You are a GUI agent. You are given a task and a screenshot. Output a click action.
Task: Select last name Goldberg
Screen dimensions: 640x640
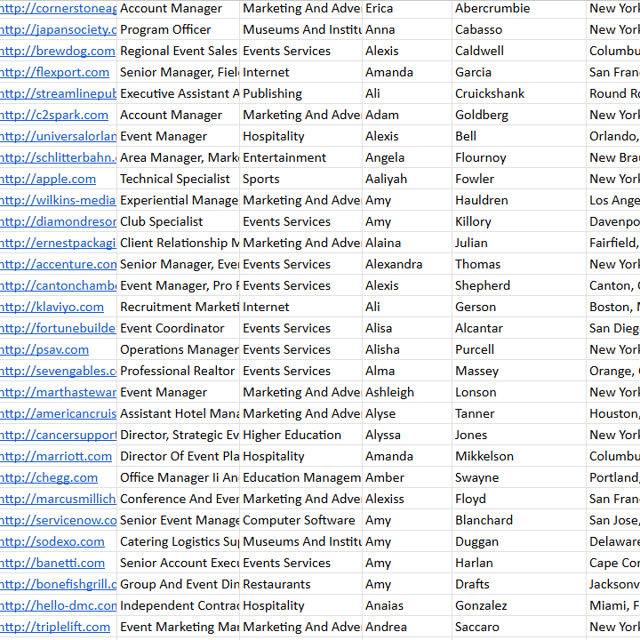click(x=519, y=115)
